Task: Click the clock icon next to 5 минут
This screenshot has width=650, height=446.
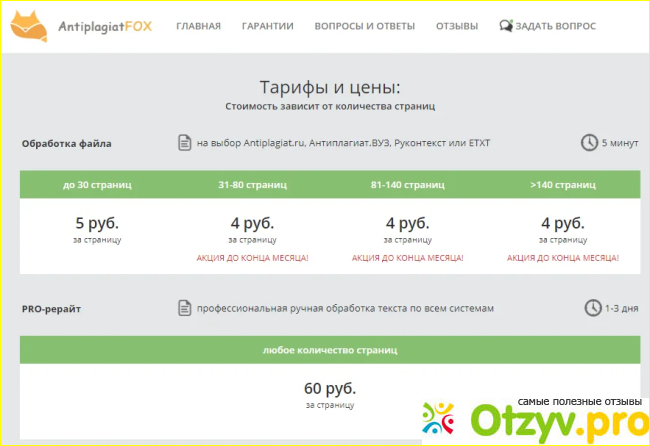Action: (x=589, y=143)
